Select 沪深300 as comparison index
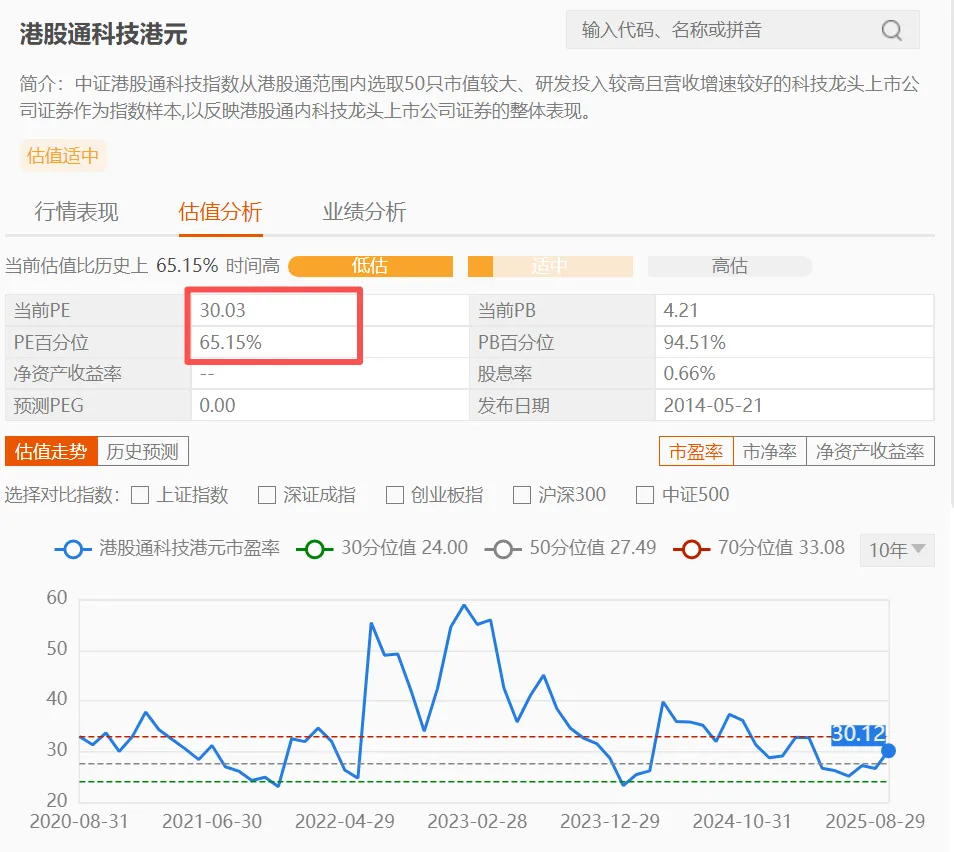Image resolution: width=954 pixels, height=852 pixels. [x=522, y=495]
